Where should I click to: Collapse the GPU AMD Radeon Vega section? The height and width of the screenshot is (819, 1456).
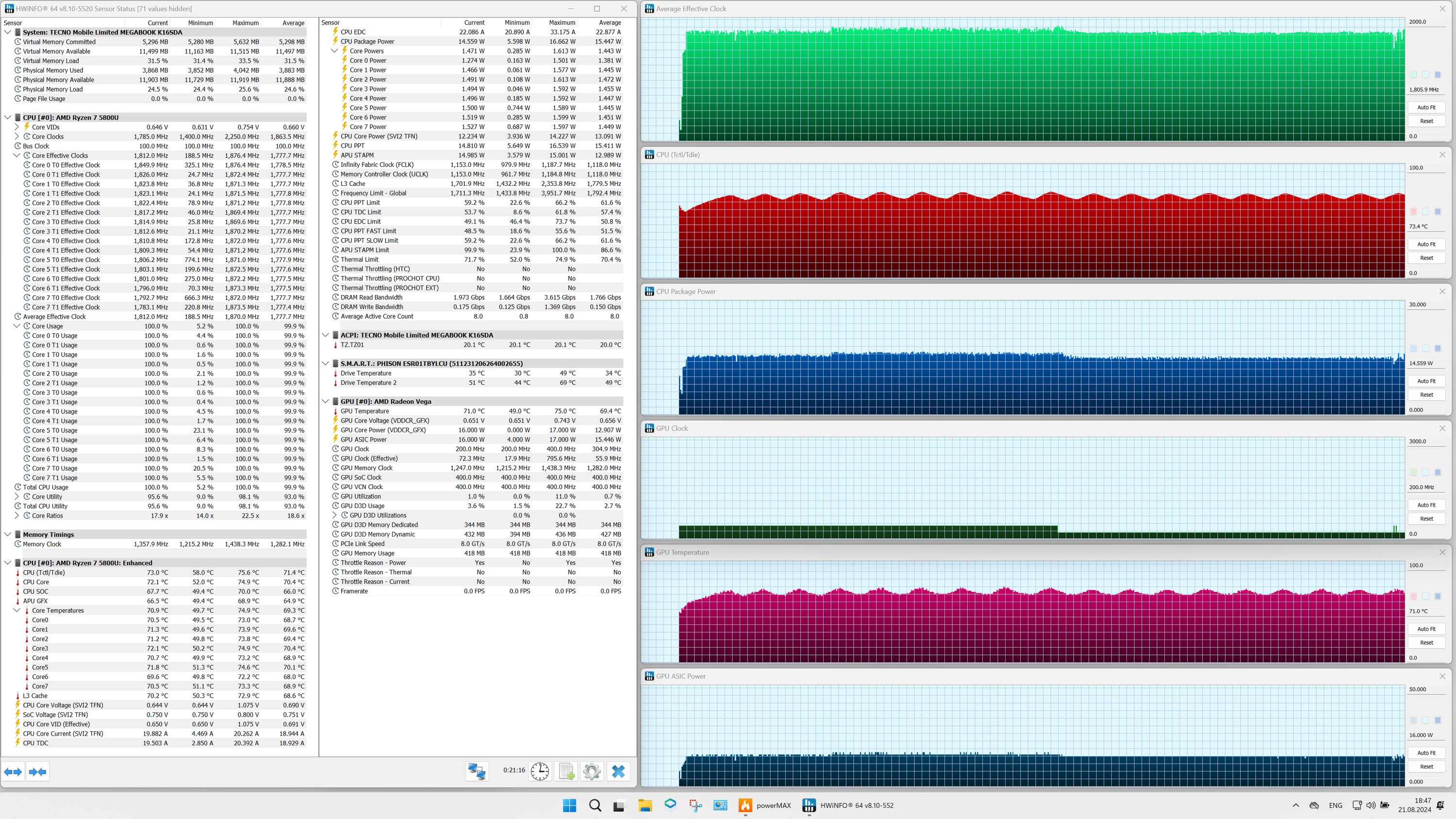(x=326, y=401)
